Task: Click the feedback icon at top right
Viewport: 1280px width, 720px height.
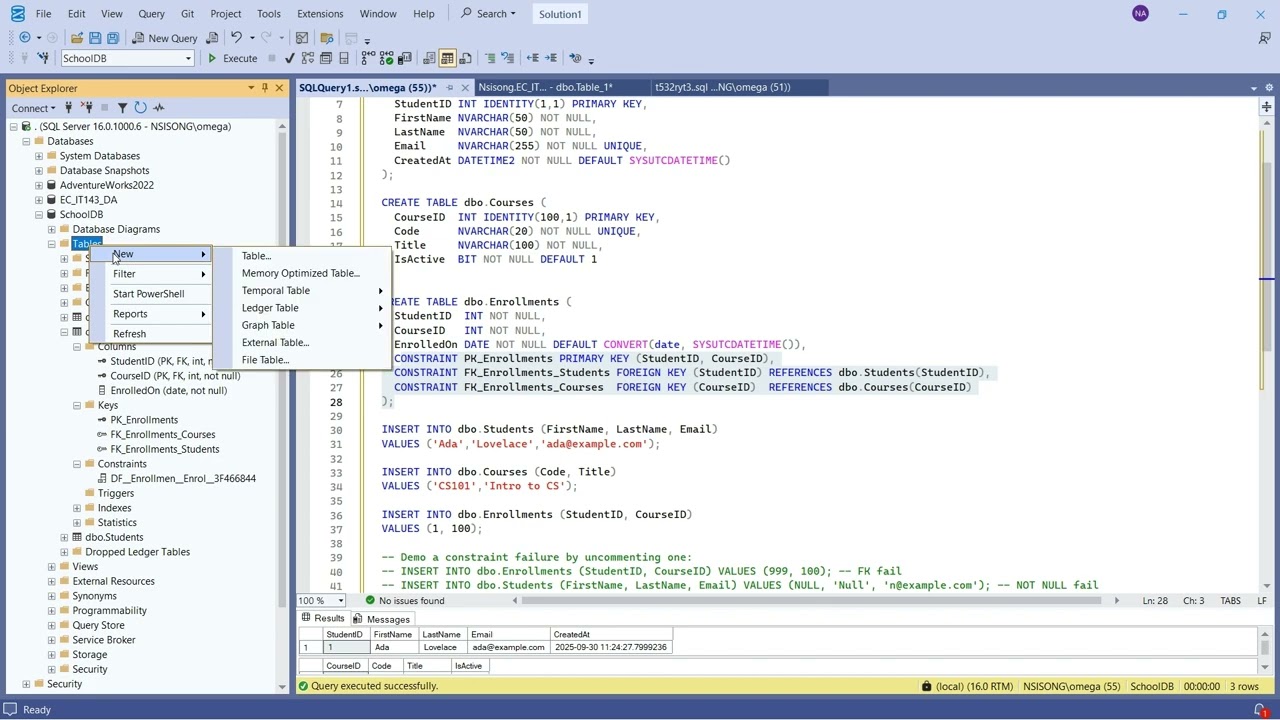Action: click(1264, 38)
